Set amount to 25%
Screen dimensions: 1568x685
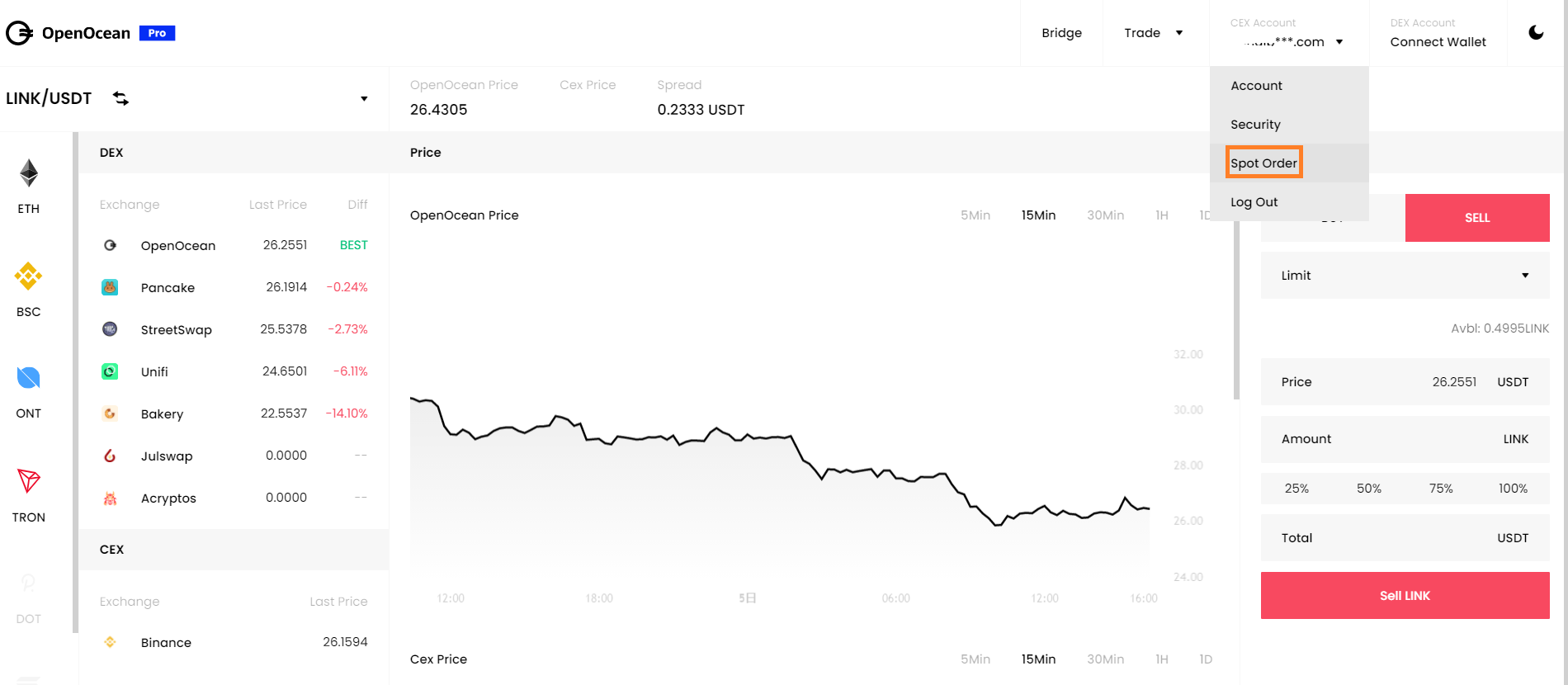coord(1296,489)
